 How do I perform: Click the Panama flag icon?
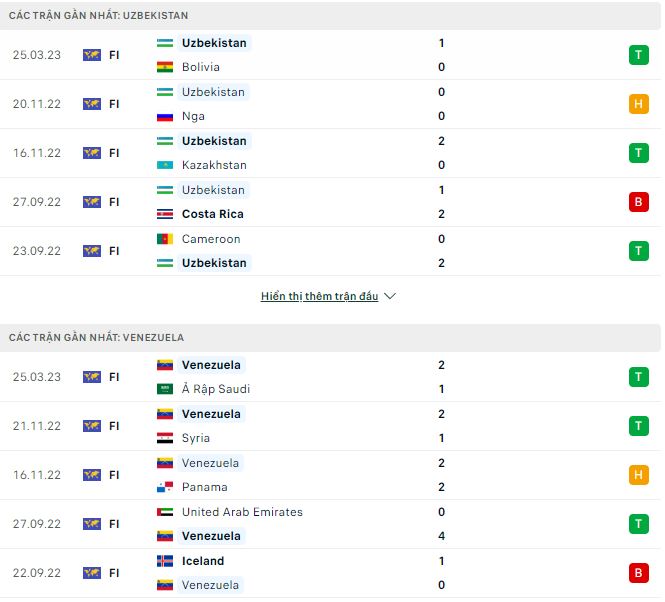(165, 487)
